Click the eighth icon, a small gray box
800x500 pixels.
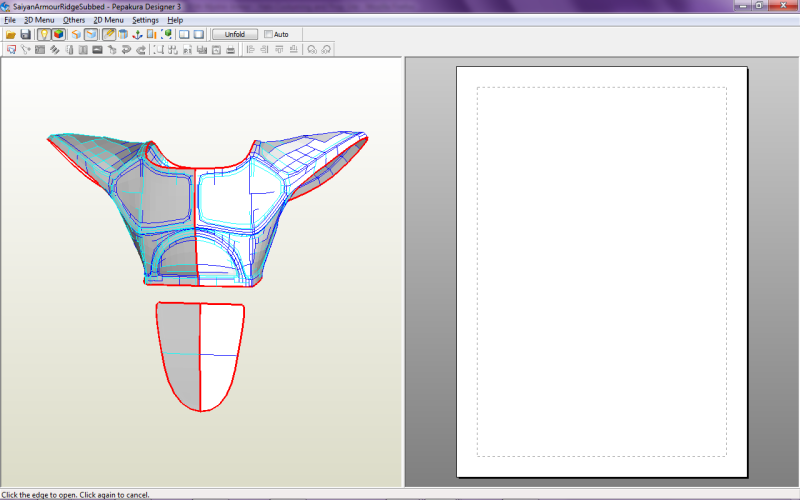pyautogui.click(x=112, y=49)
